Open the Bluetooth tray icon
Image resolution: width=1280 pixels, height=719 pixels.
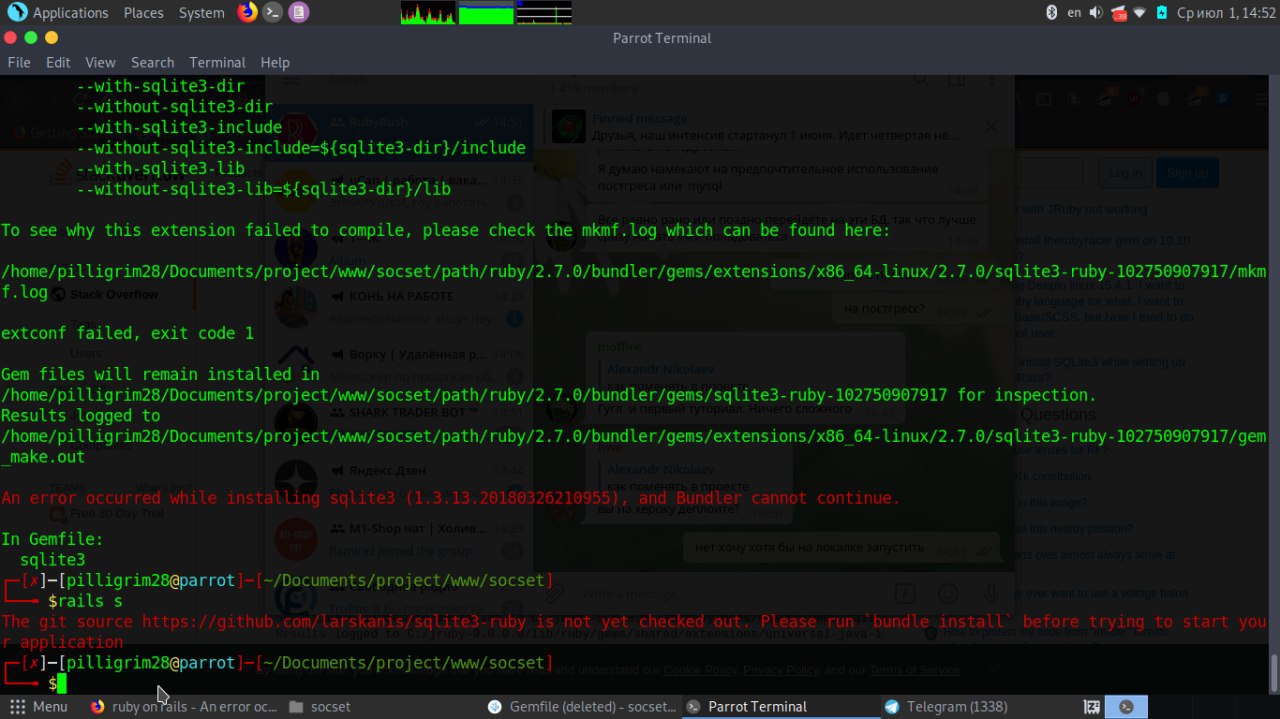tap(1051, 12)
